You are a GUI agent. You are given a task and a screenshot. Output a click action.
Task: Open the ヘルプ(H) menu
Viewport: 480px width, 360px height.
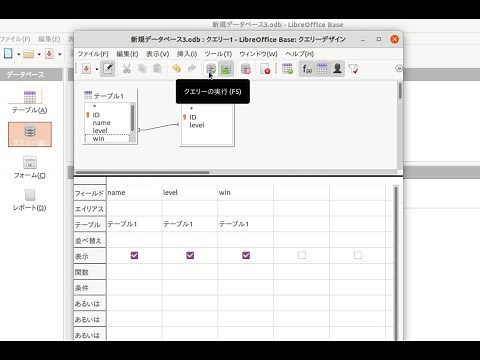299,54
